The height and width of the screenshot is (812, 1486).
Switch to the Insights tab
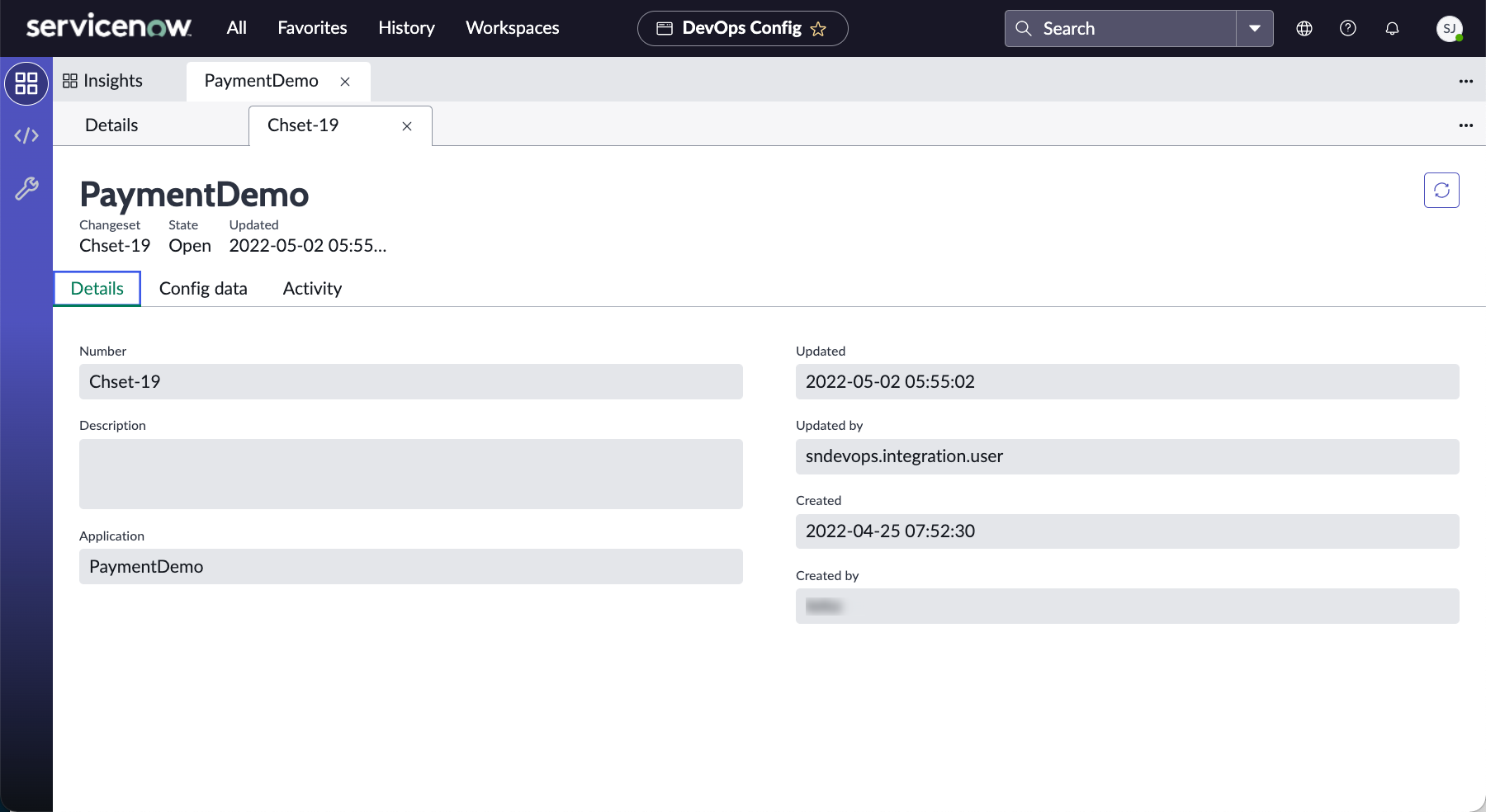pyautogui.click(x=103, y=81)
